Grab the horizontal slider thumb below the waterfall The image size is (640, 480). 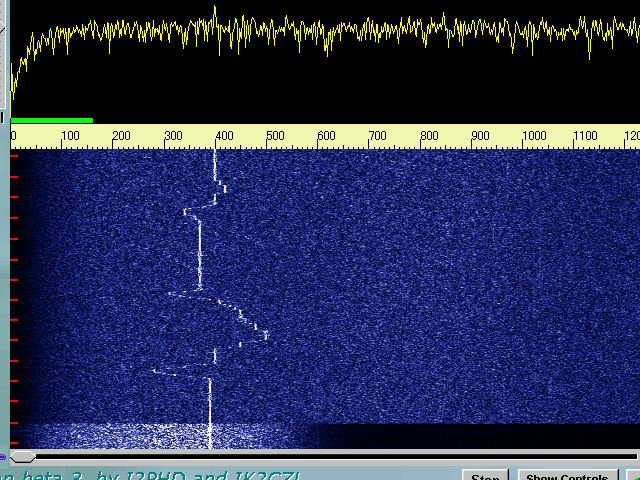coord(22,457)
